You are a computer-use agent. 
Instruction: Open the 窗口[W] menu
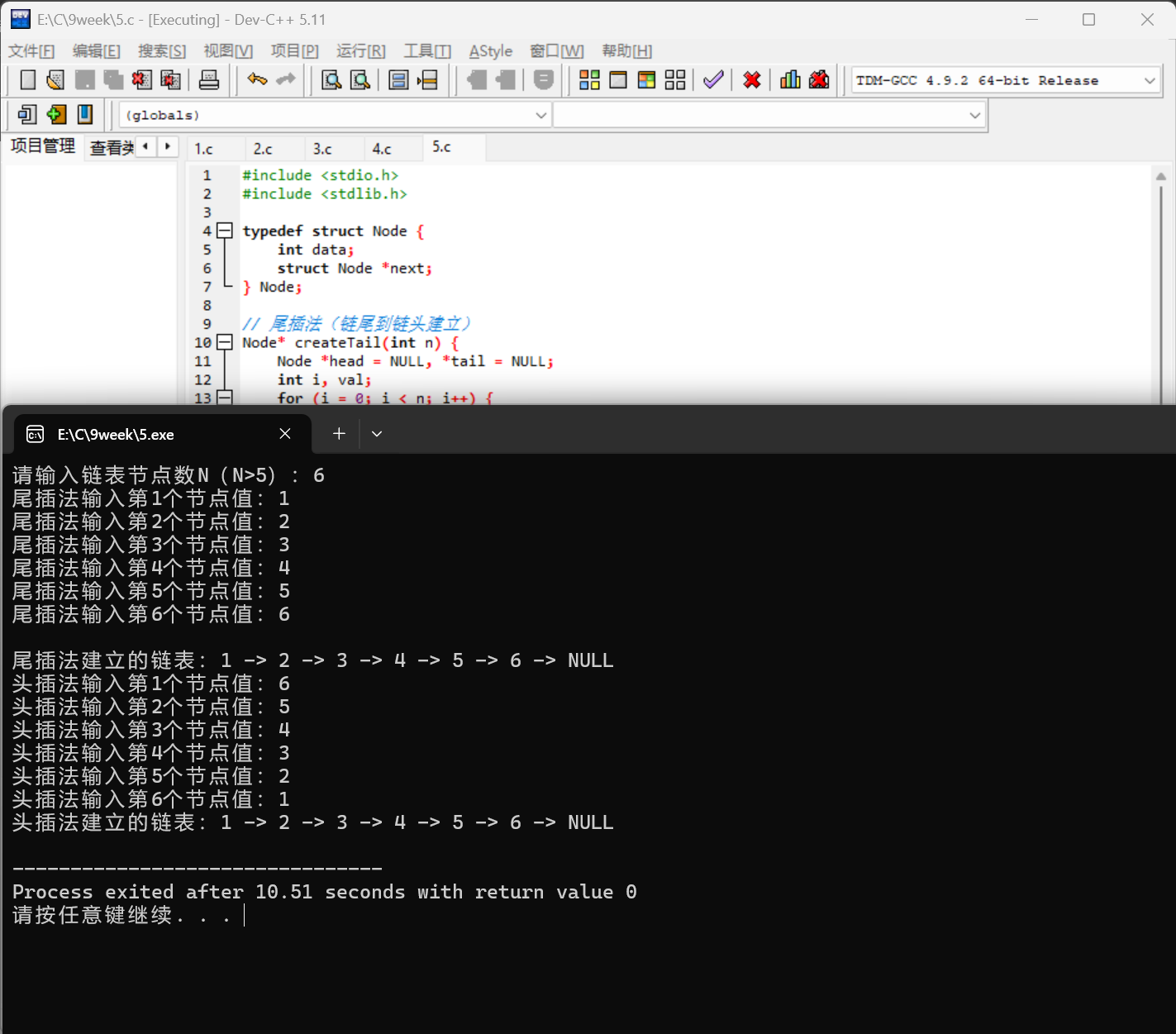pyautogui.click(x=557, y=51)
